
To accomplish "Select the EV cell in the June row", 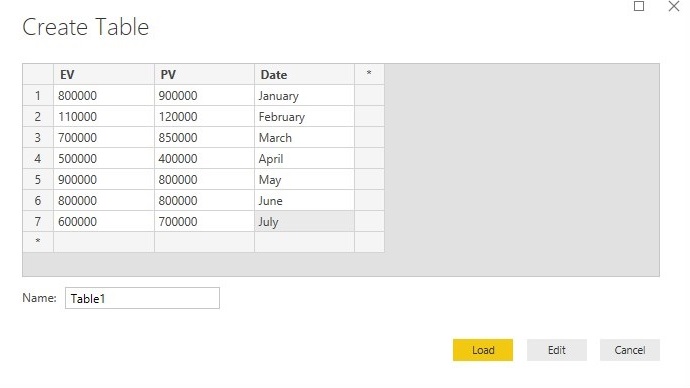I will click(x=104, y=201).
